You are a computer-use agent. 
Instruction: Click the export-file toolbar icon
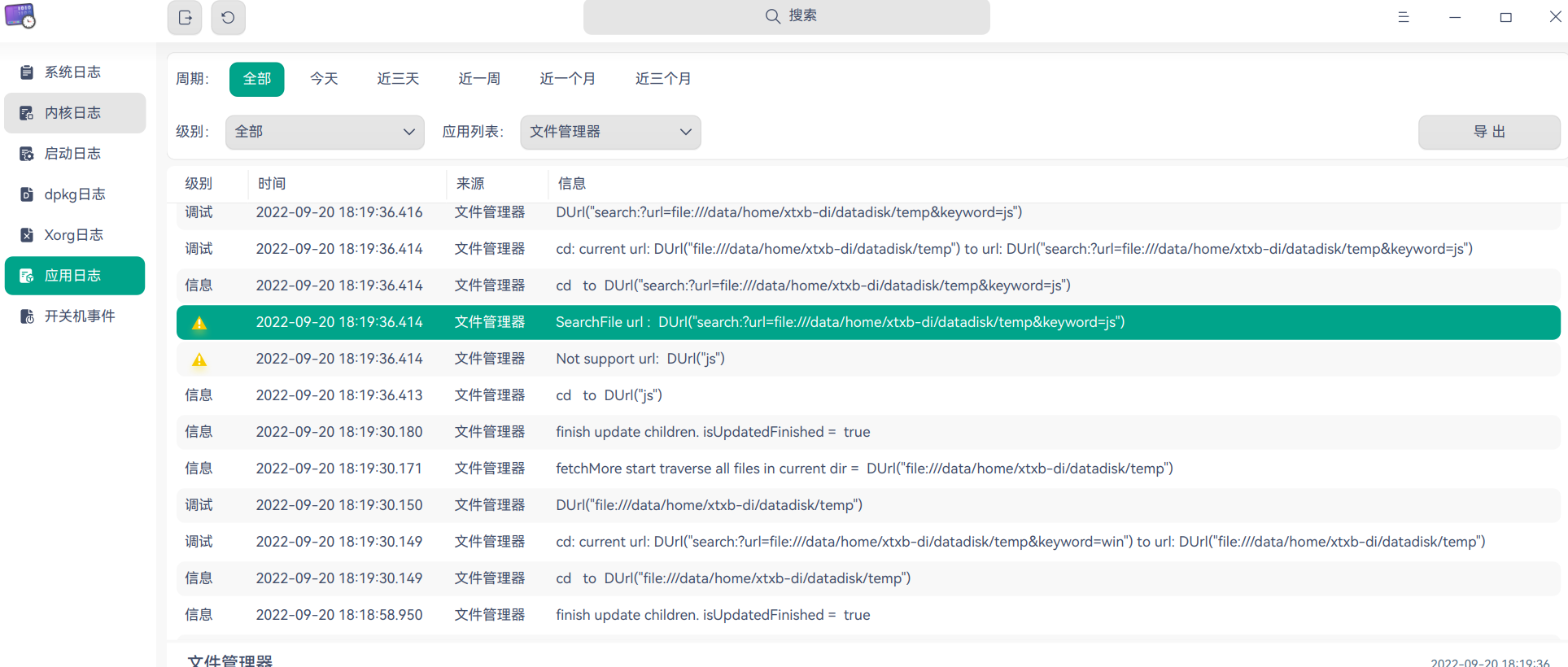pos(185,17)
